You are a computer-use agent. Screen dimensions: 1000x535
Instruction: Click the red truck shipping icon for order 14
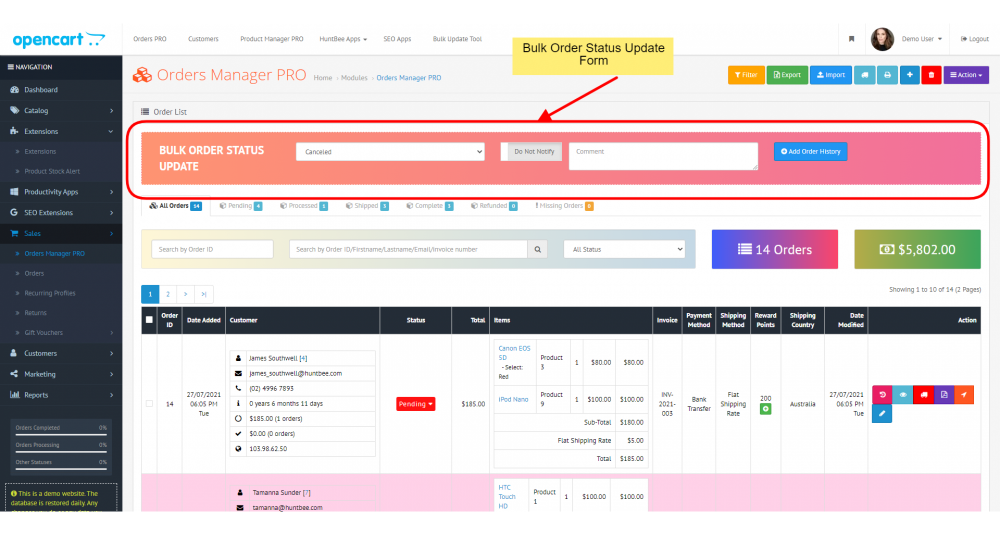point(923,395)
